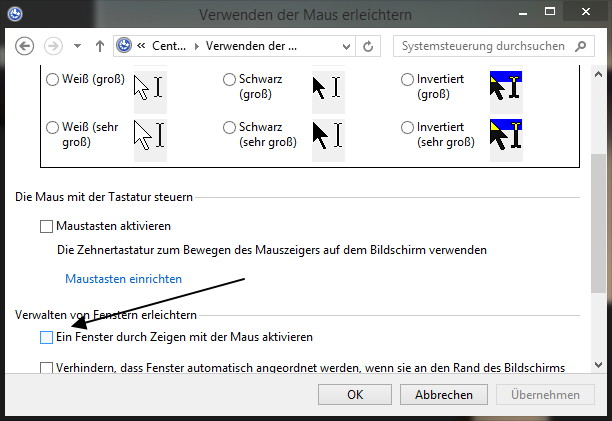
Task: Maximize the window
Action: 550,12
